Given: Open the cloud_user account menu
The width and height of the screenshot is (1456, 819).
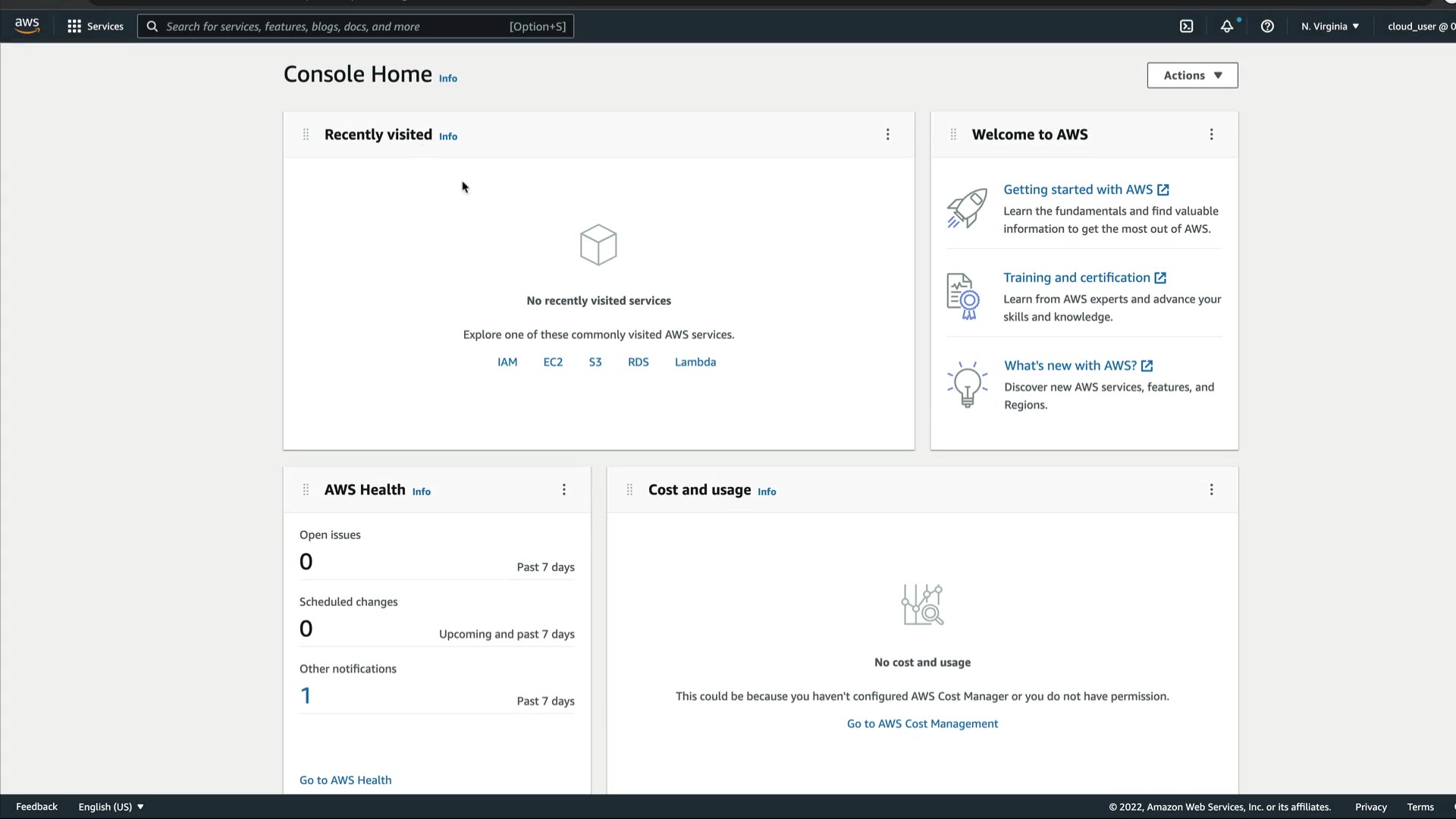Looking at the screenshot, I should 1420,27.
